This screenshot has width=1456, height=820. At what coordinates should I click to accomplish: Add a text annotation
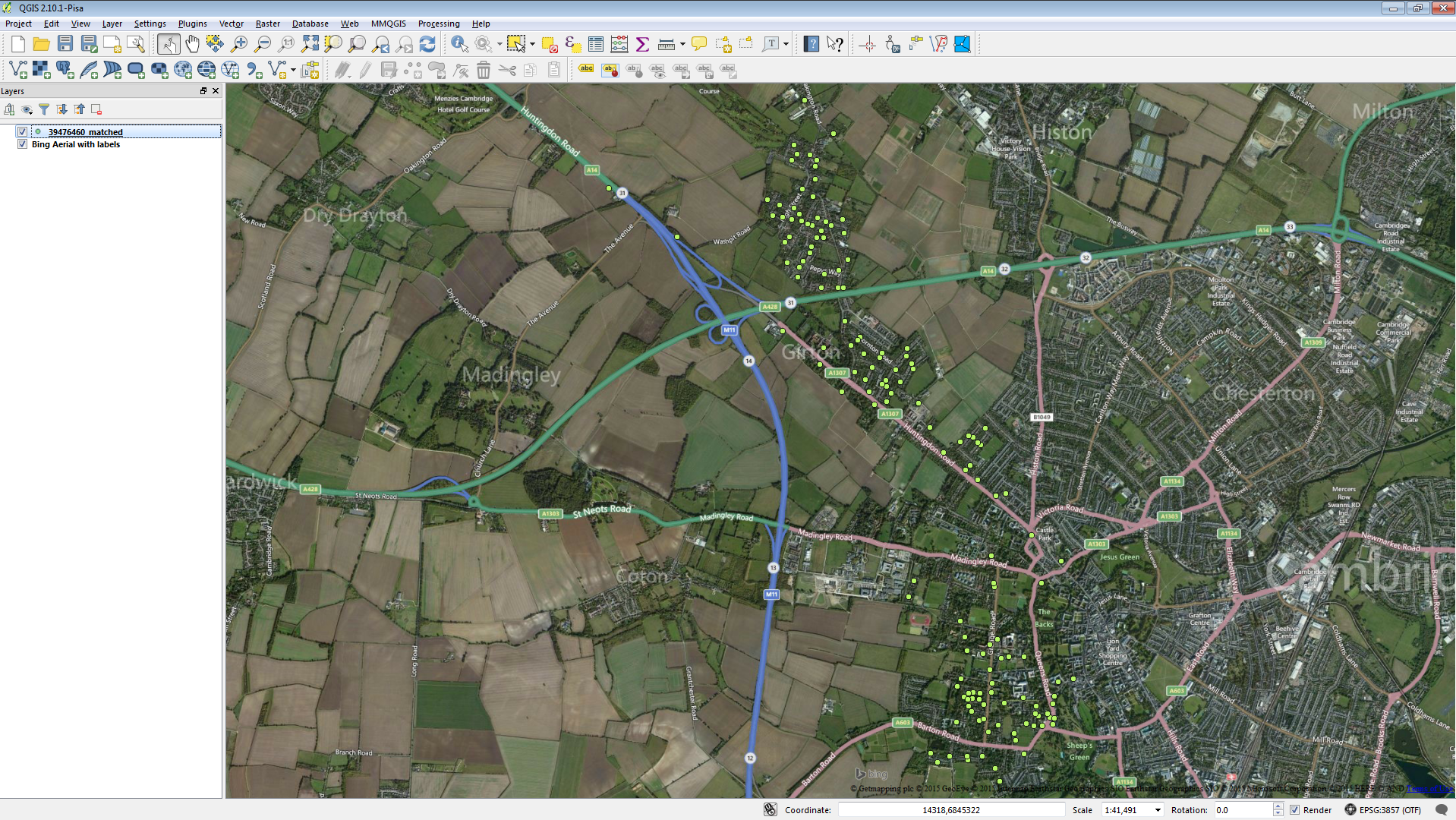[771, 44]
